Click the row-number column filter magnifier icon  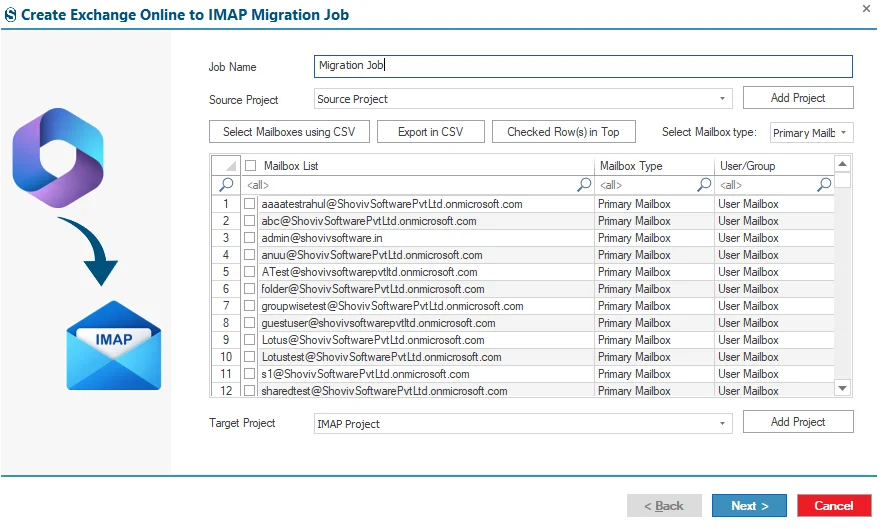226,184
